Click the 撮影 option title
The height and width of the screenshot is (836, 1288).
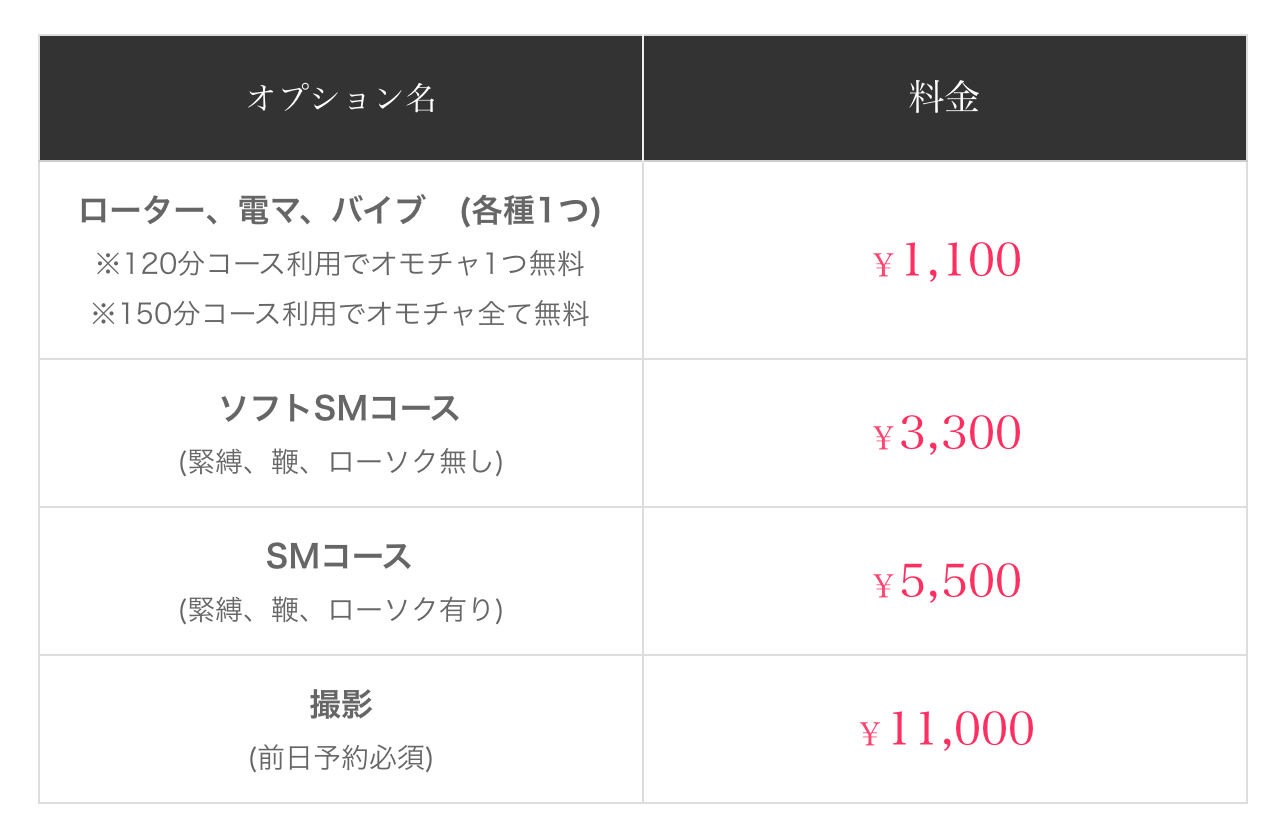[x=341, y=705]
